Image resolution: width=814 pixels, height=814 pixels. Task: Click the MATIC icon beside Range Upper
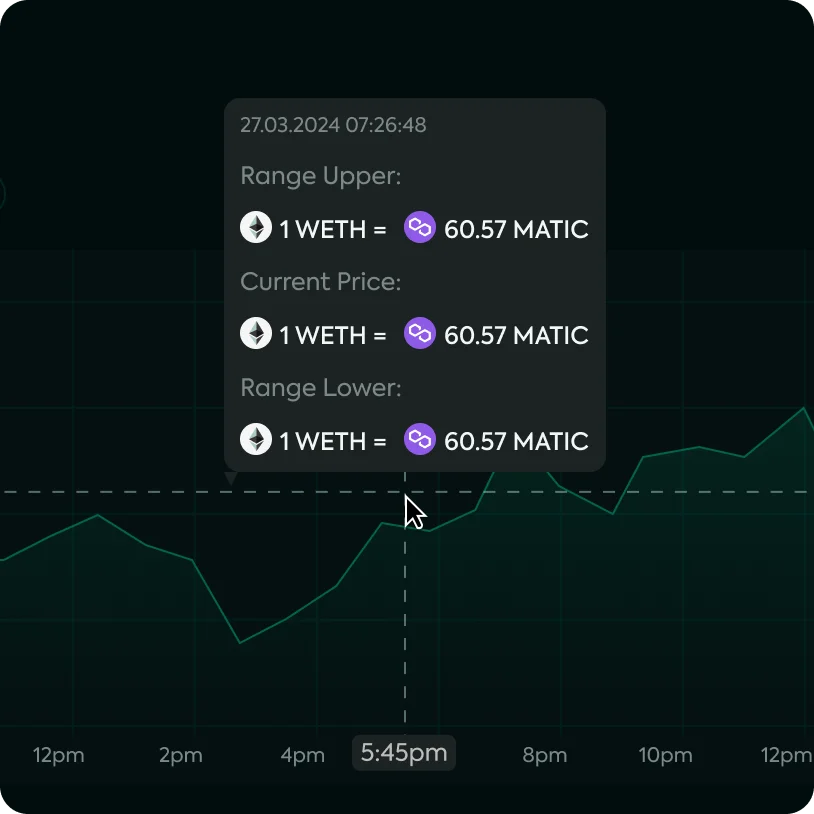click(x=420, y=227)
